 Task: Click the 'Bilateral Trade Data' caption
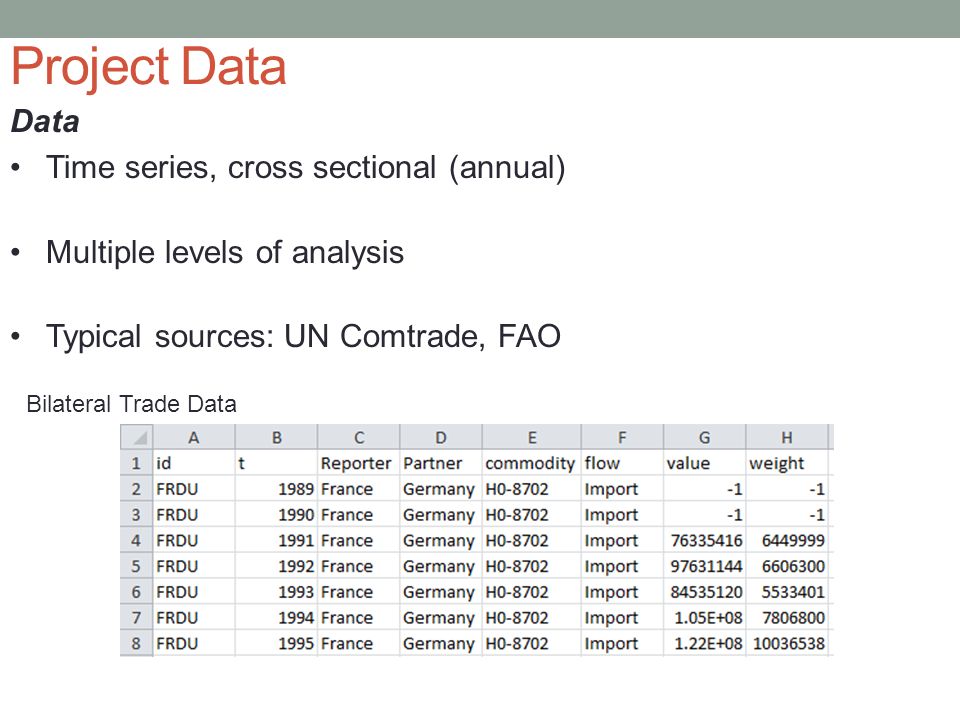point(131,404)
